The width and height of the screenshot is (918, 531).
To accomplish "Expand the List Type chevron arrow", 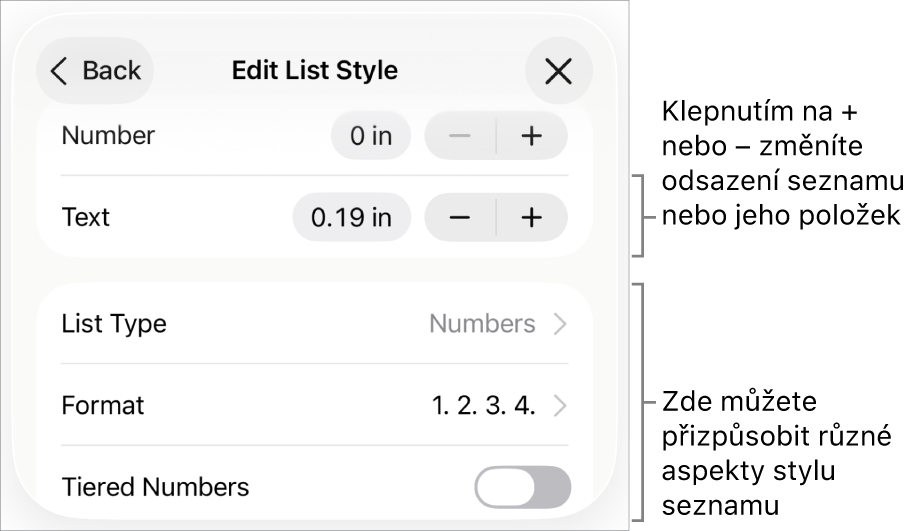I will [x=560, y=324].
